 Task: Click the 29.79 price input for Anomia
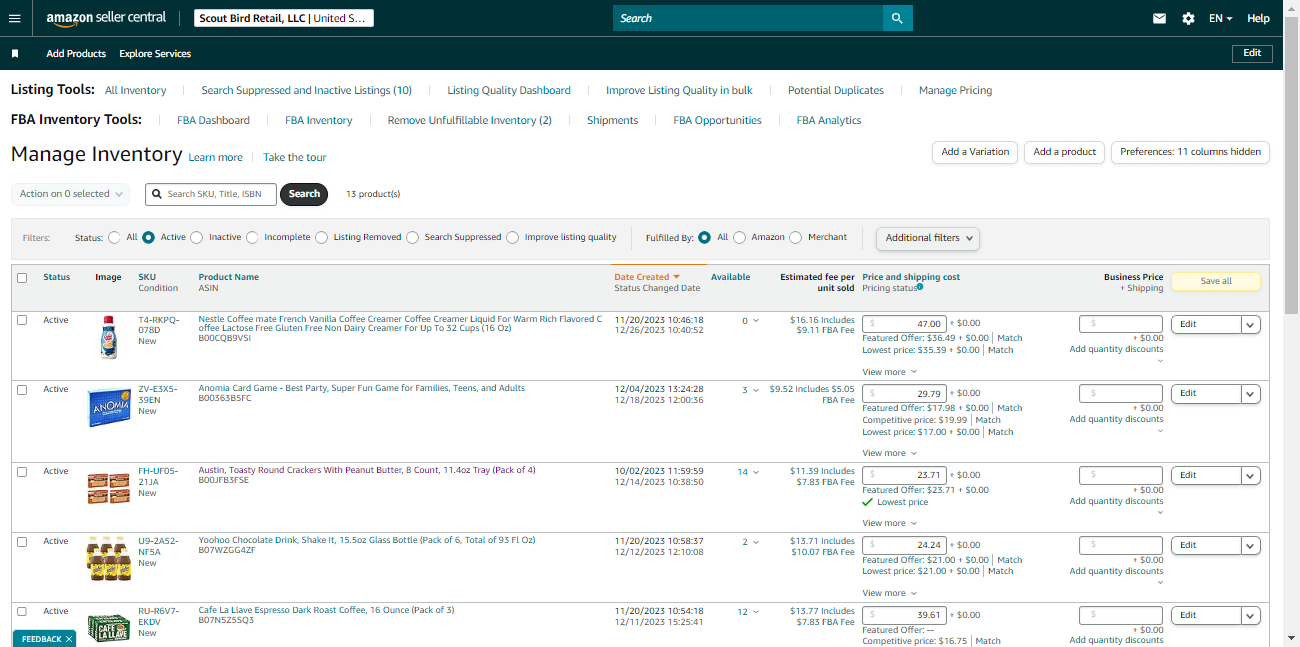904,394
